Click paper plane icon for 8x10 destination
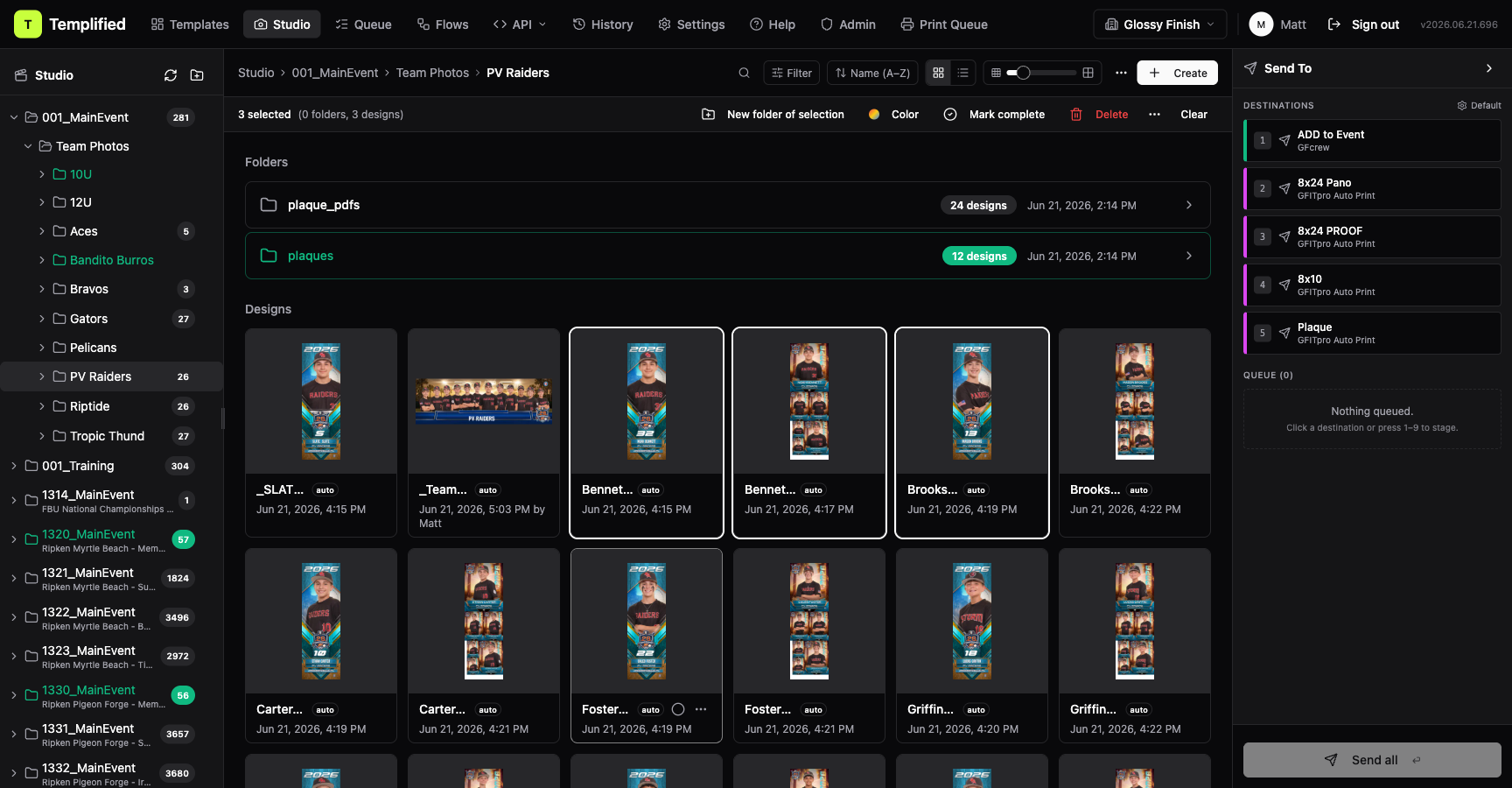1512x788 pixels. [x=1284, y=285]
